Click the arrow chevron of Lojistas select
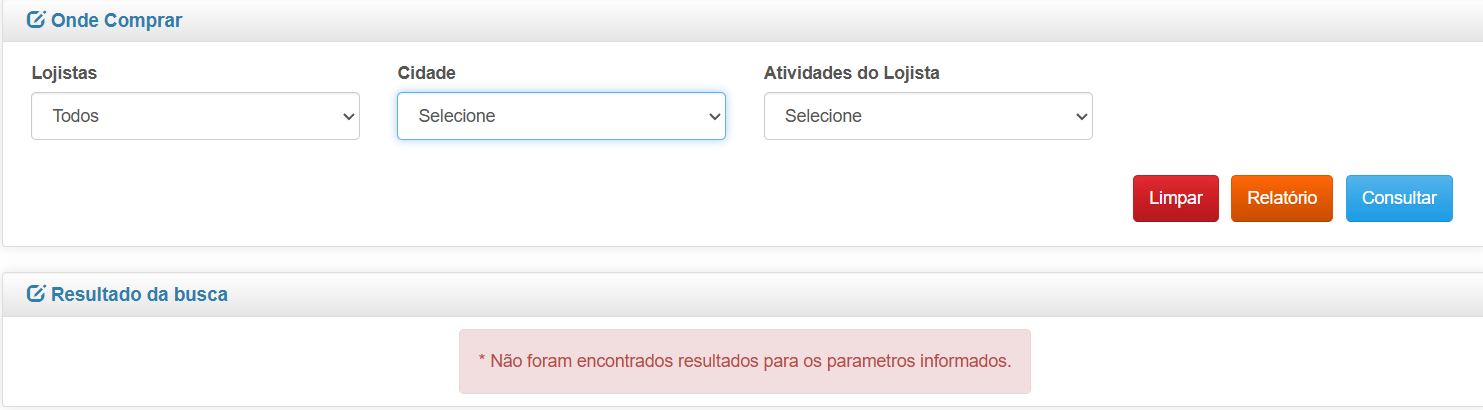 [x=349, y=117]
